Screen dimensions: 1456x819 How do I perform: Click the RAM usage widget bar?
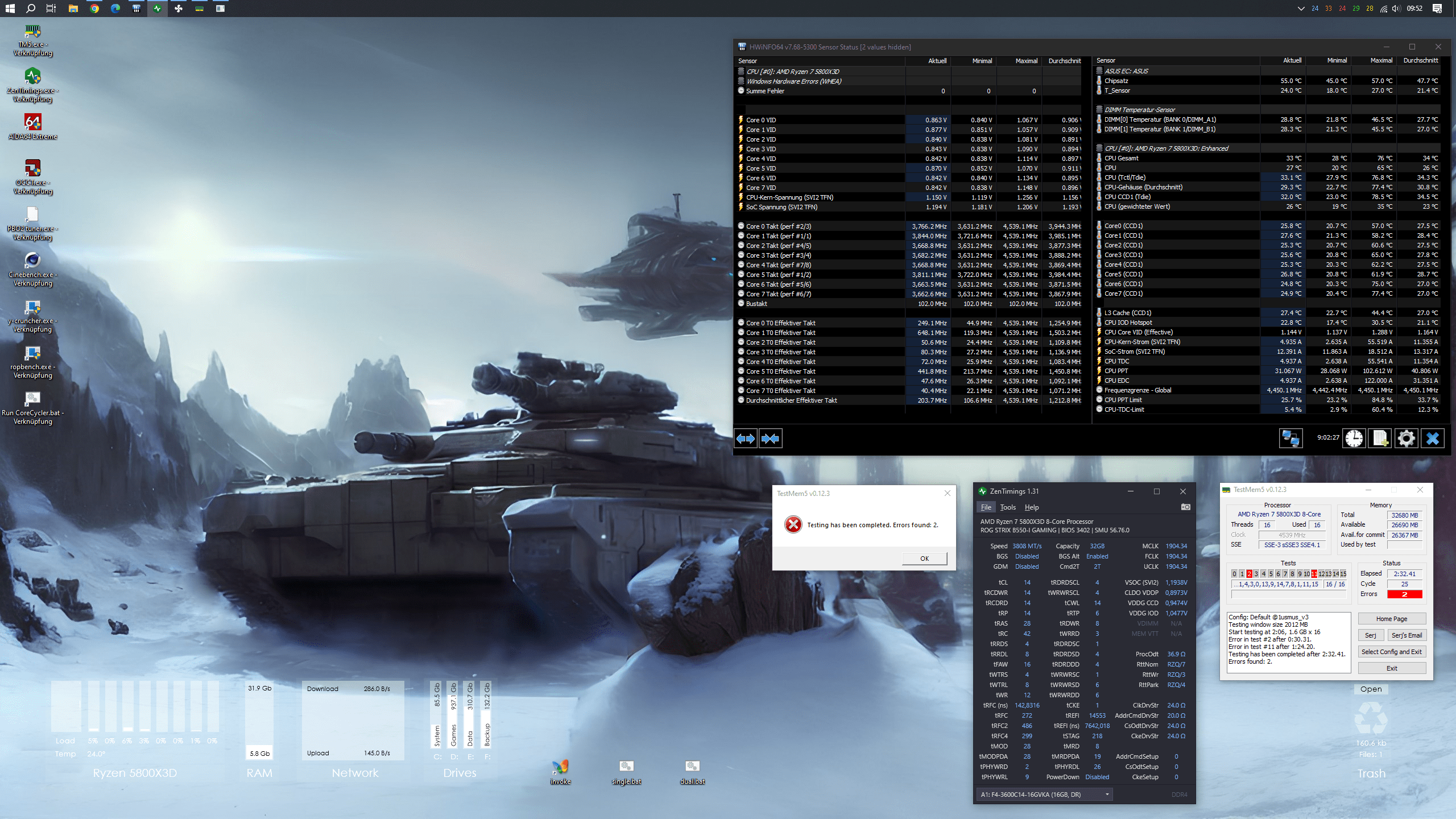click(x=259, y=720)
